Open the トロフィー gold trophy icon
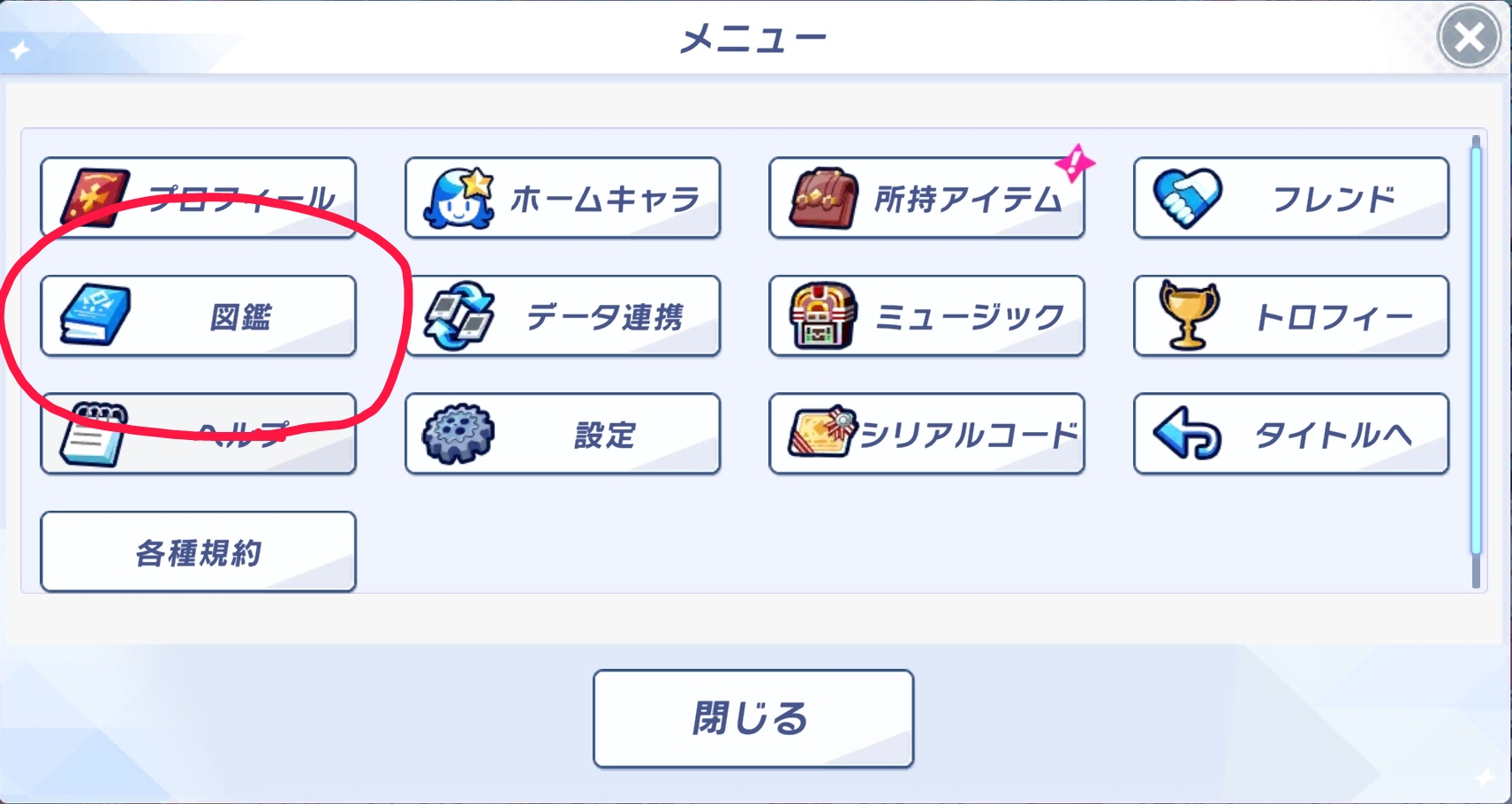The height and width of the screenshot is (804, 1512). point(1188,315)
